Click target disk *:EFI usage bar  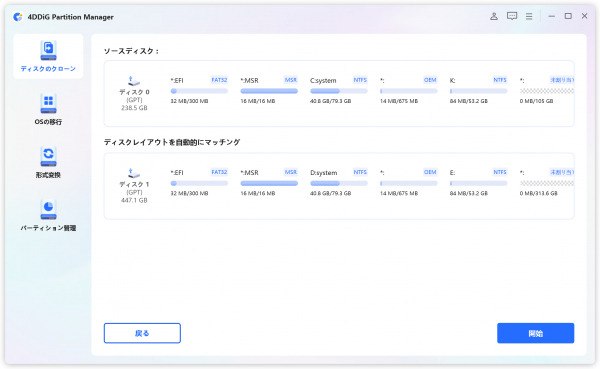coord(199,183)
